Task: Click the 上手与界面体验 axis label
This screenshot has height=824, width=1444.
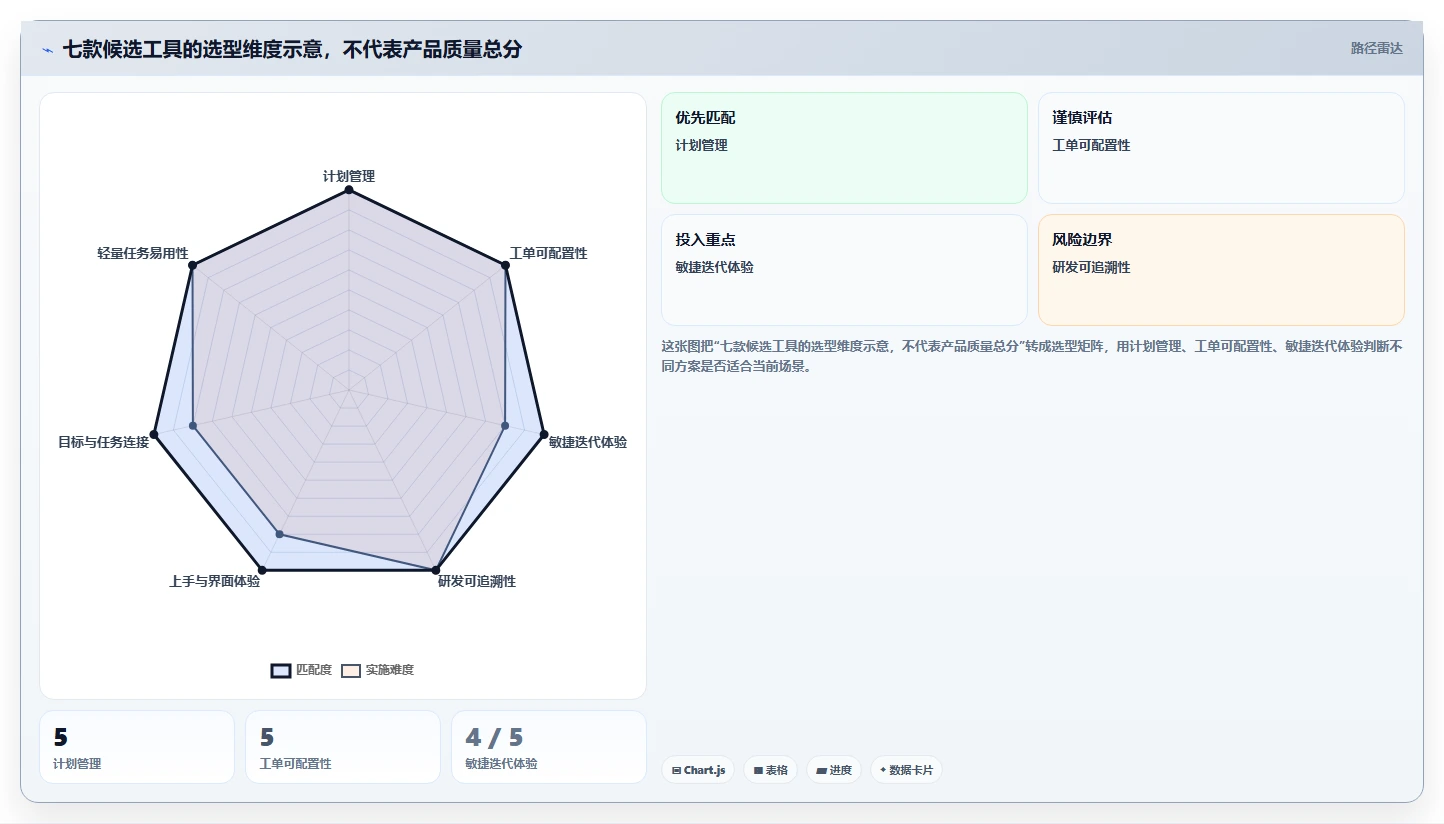Action: coord(215,581)
